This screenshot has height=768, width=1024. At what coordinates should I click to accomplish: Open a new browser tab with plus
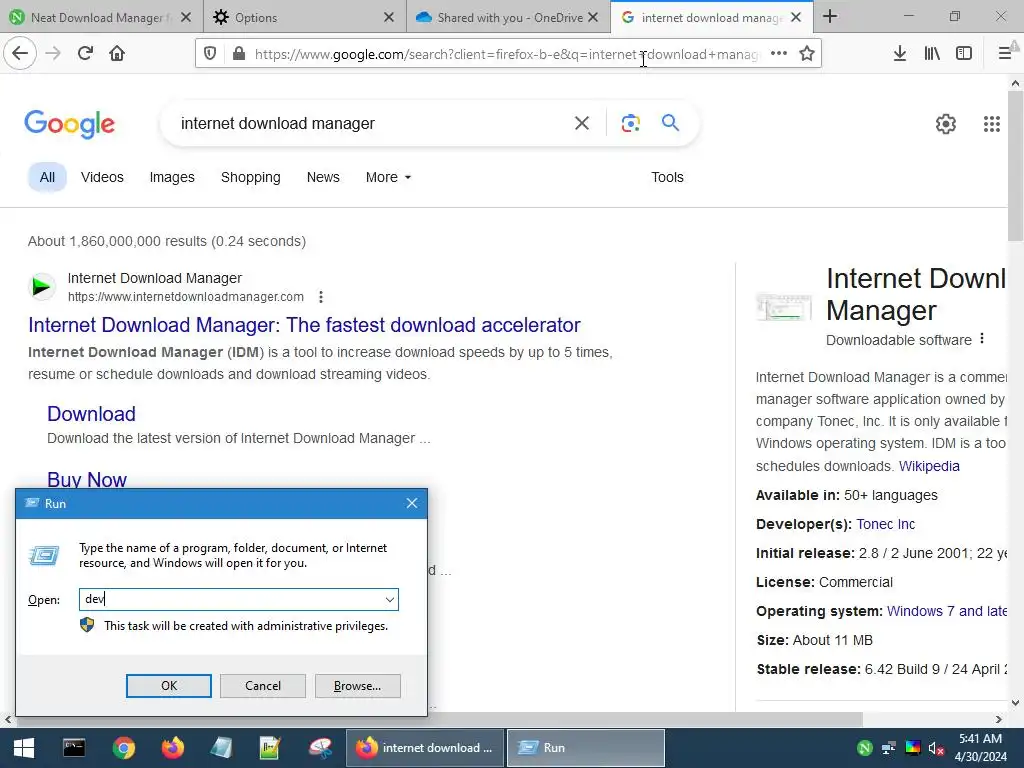(x=830, y=16)
